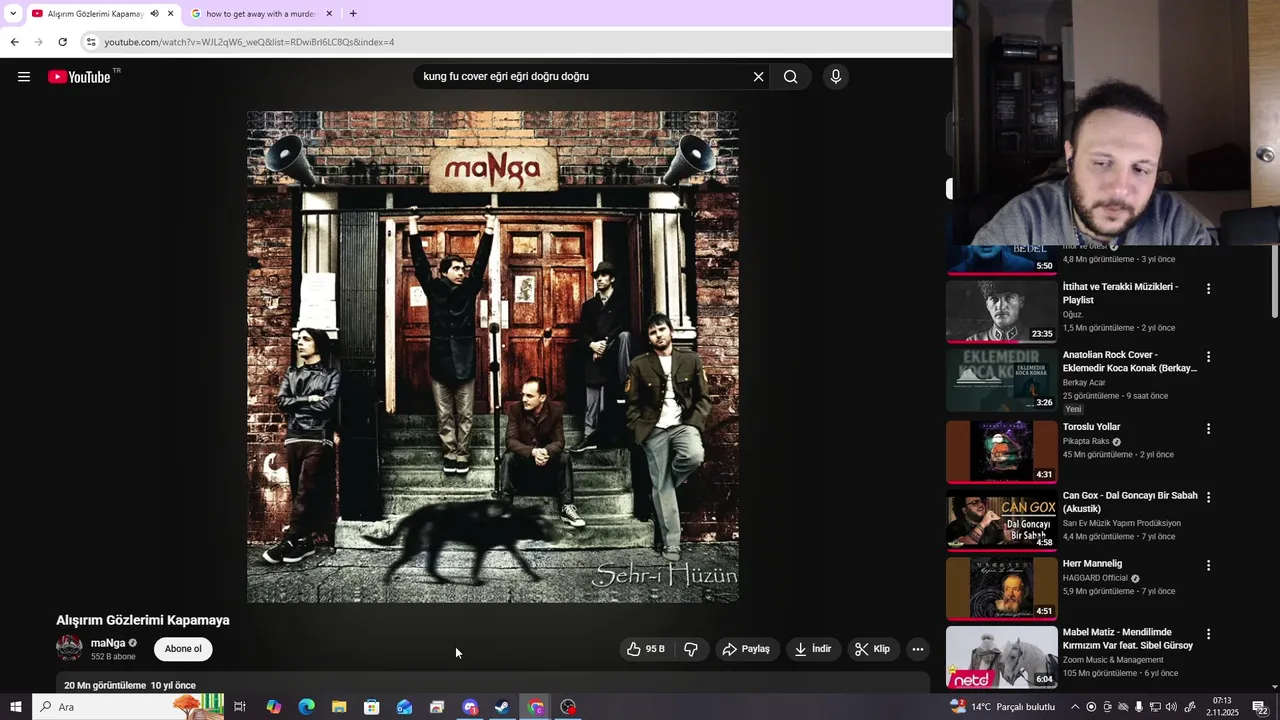Launch Microsoft Edge from taskbar
The image size is (1280, 720).
tap(307, 707)
